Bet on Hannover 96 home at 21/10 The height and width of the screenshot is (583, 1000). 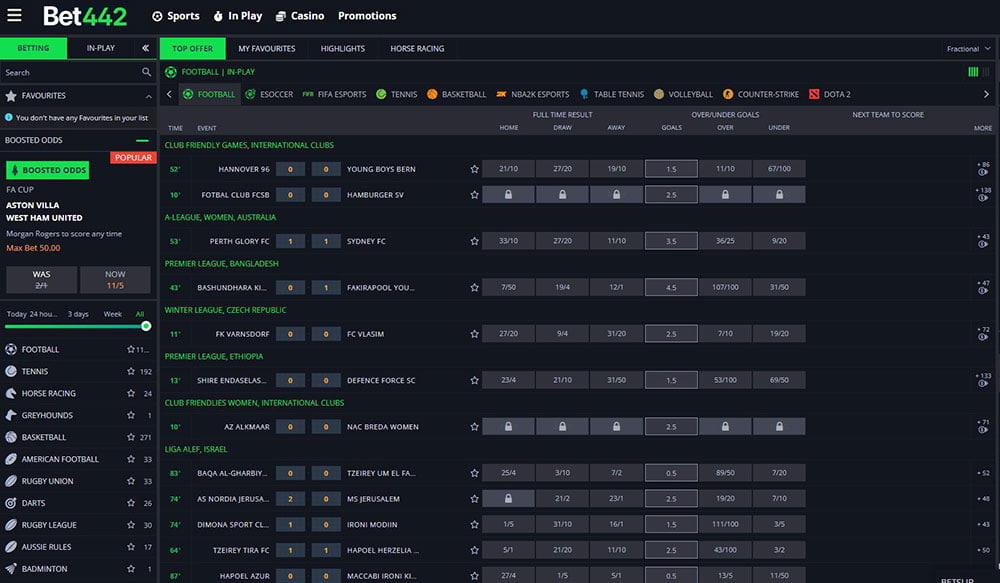pos(508,169)
